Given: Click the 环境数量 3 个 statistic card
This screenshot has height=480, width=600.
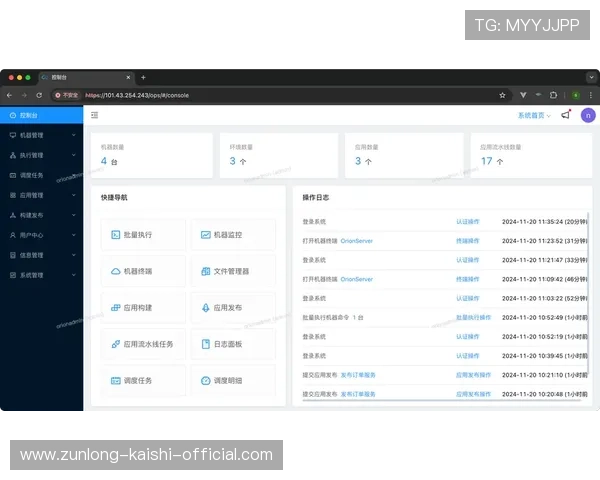Looking at the screenshot, I should point(279,155).
